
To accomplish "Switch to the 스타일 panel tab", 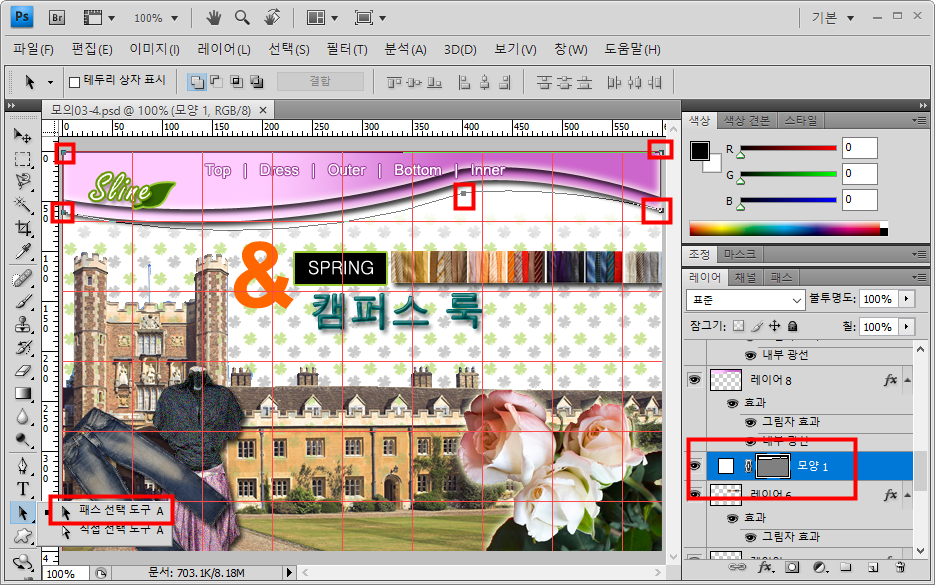I will 800,120.
